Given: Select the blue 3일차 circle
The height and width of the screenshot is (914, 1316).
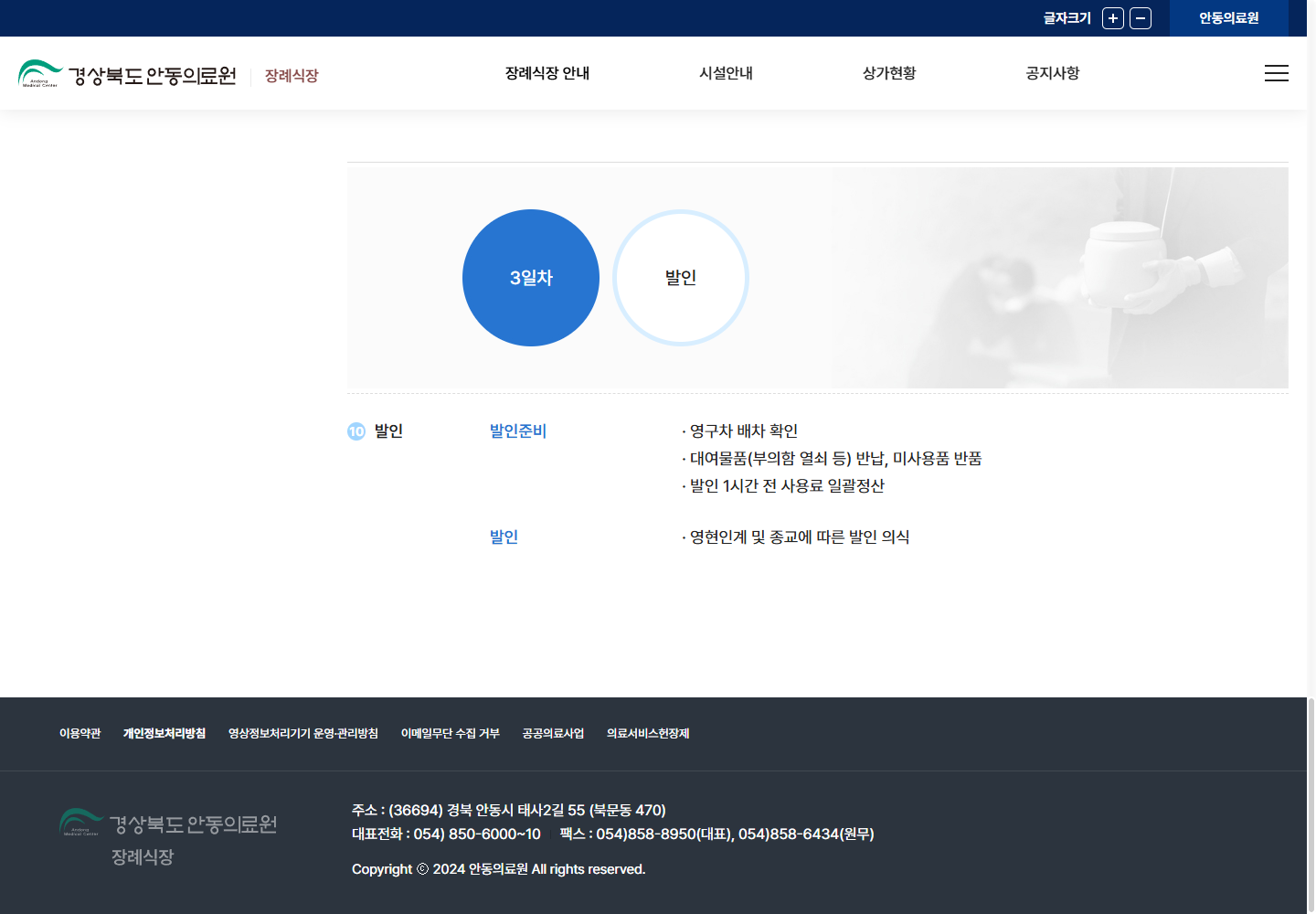Looking at the screenshot, I should 531,278.
